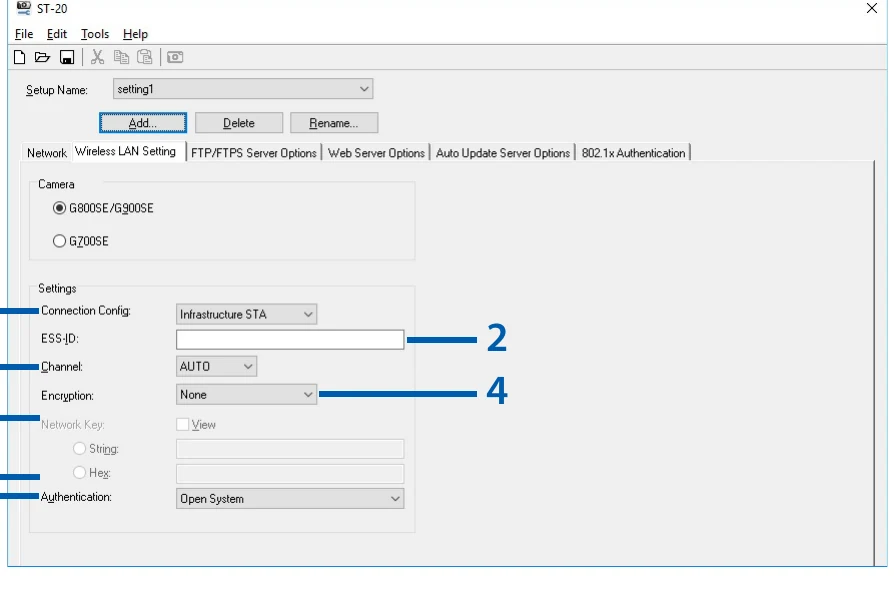
Task: Tick the View network key checkbox
Action: [x=182, y=424]
